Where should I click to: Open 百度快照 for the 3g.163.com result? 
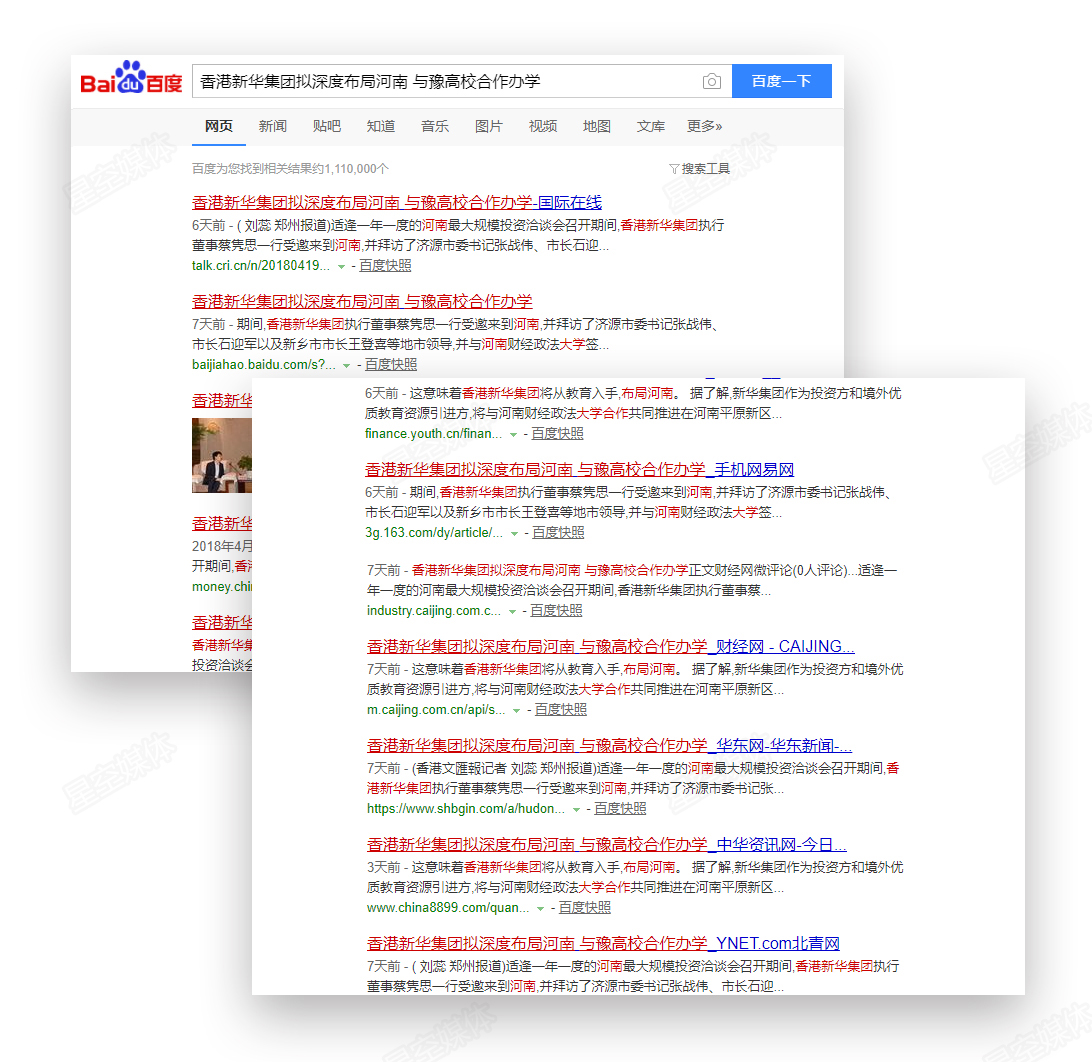559,532
